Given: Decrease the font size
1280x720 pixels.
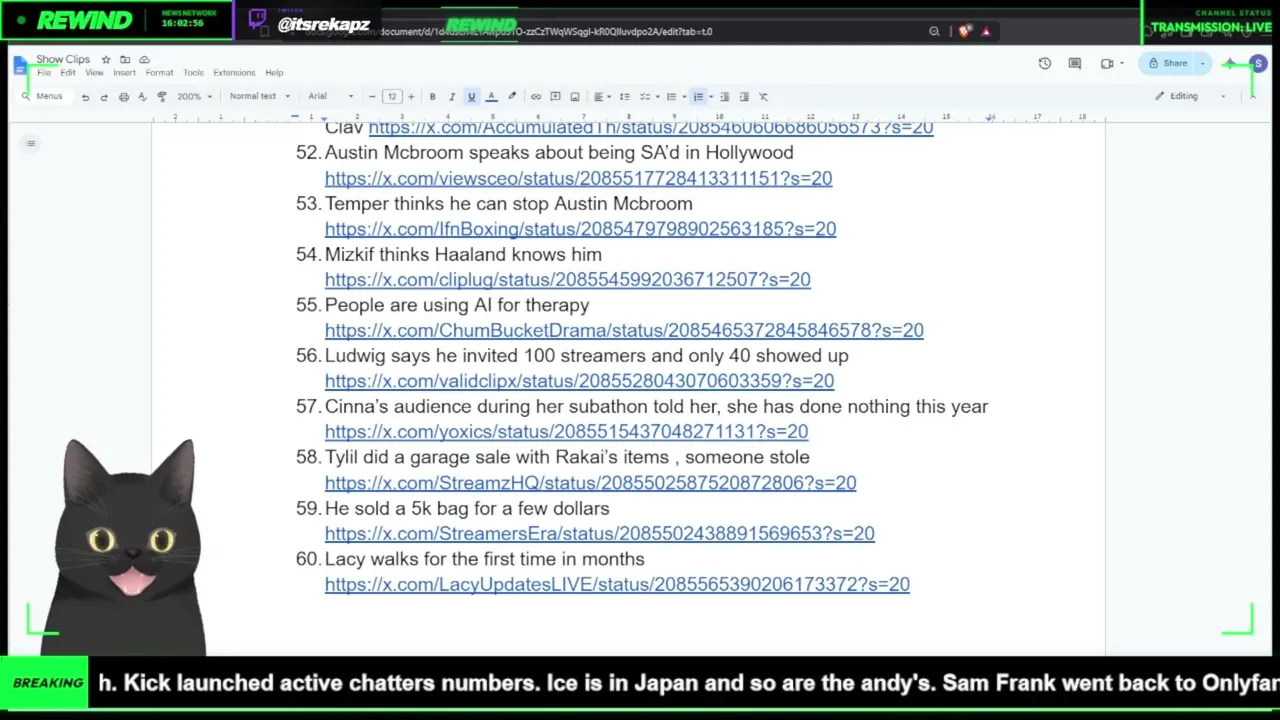Looking at the screenshot, I should [x=372, y=97].
